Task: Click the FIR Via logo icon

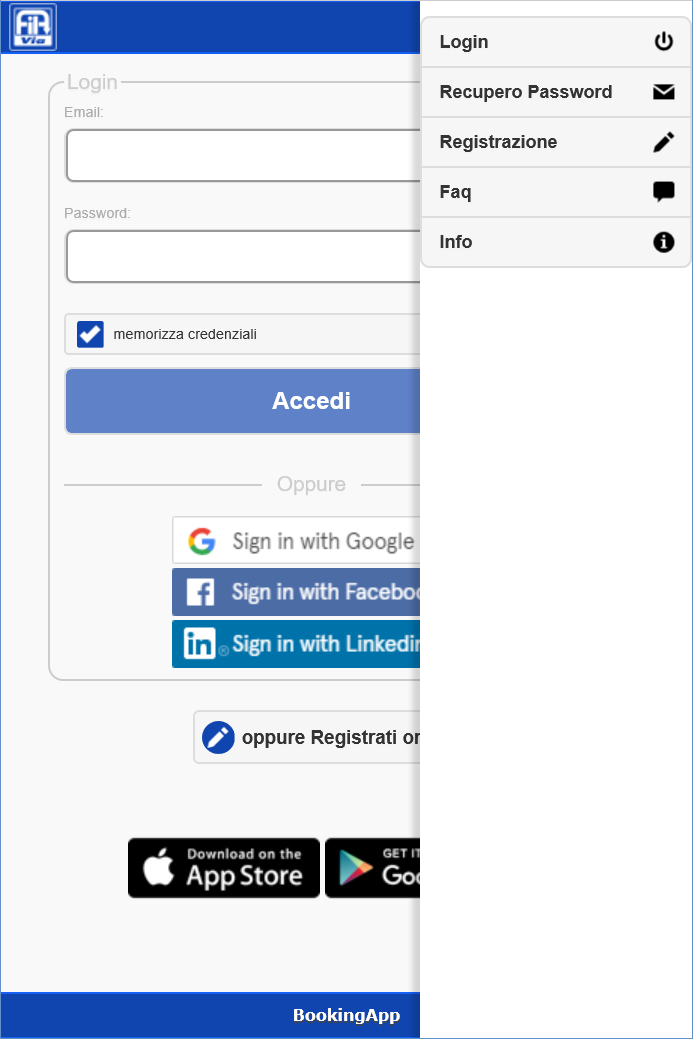Action: coord(33,27)
